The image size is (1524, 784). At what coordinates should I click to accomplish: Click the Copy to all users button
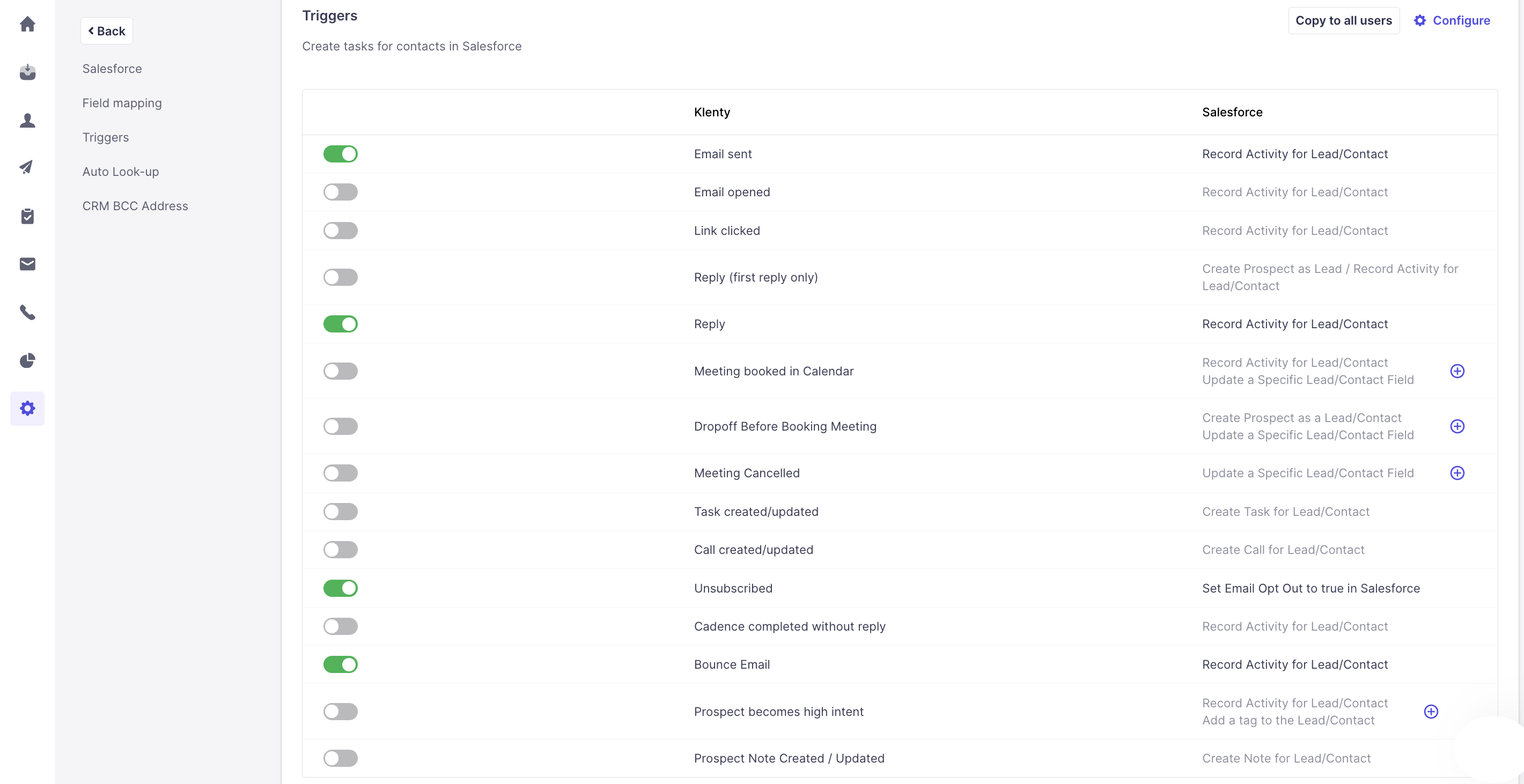1343,21
